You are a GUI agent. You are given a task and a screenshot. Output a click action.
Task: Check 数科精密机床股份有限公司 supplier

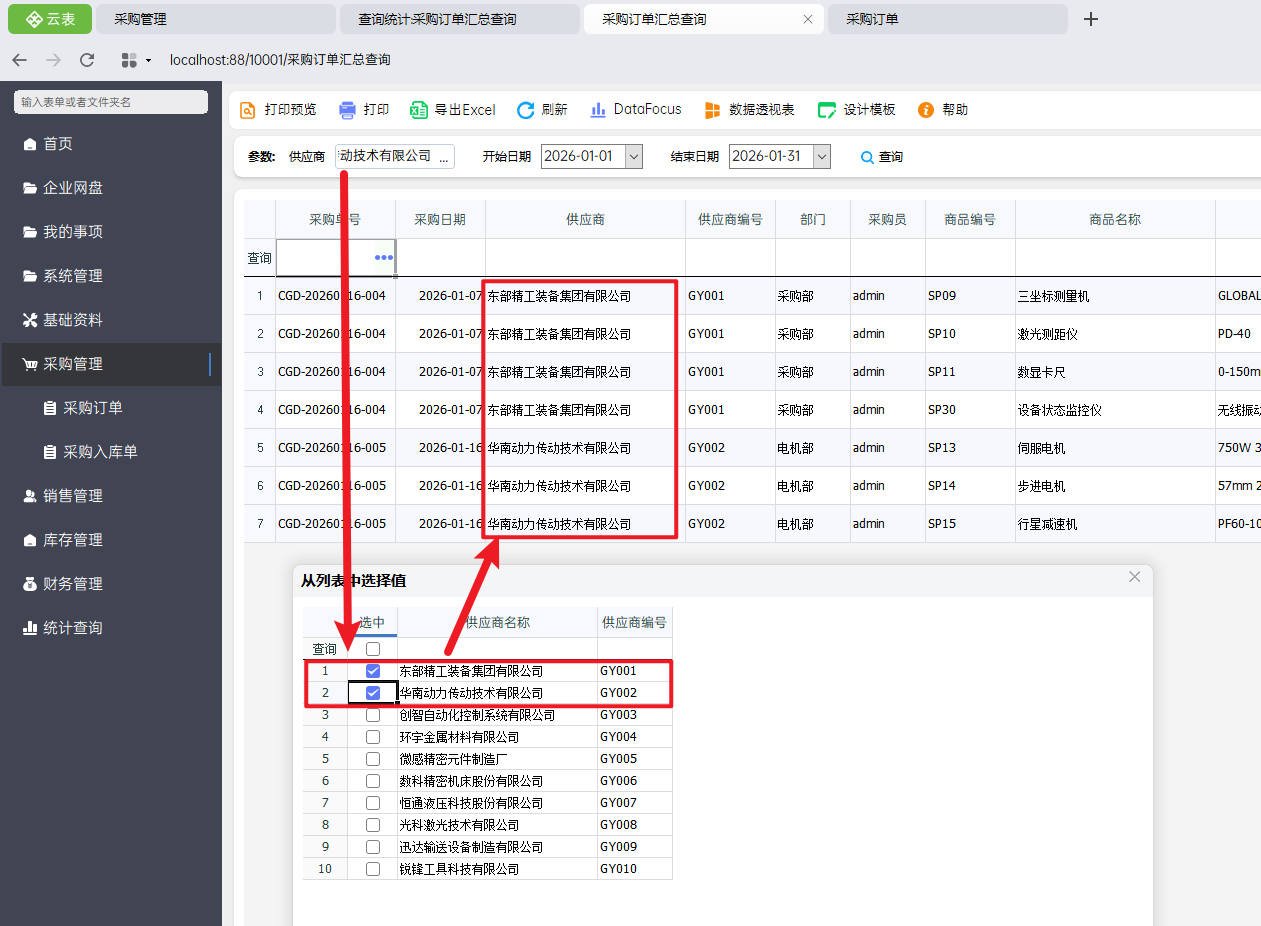click(373, 781)
